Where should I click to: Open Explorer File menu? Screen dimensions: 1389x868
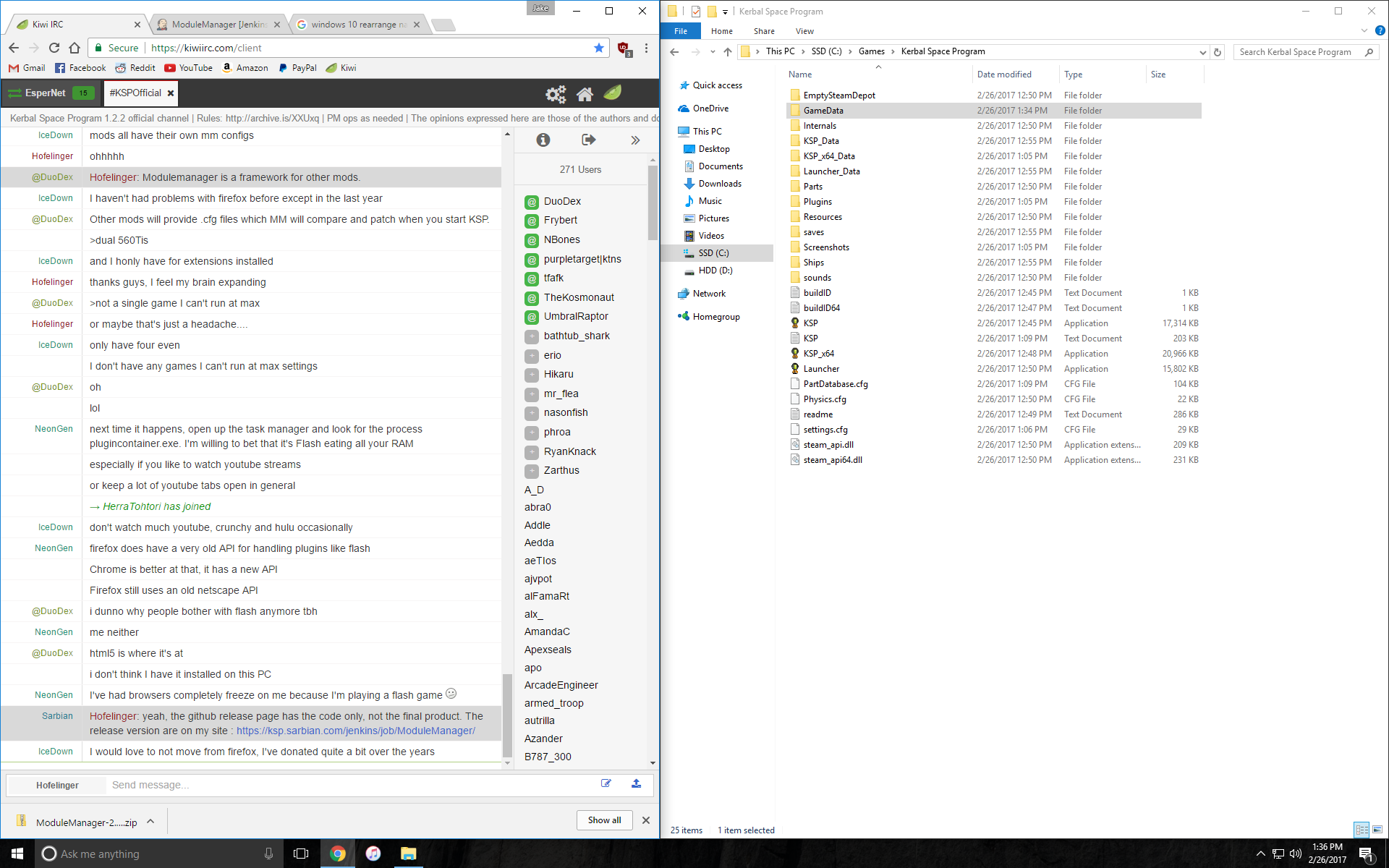tap(681, 31)
